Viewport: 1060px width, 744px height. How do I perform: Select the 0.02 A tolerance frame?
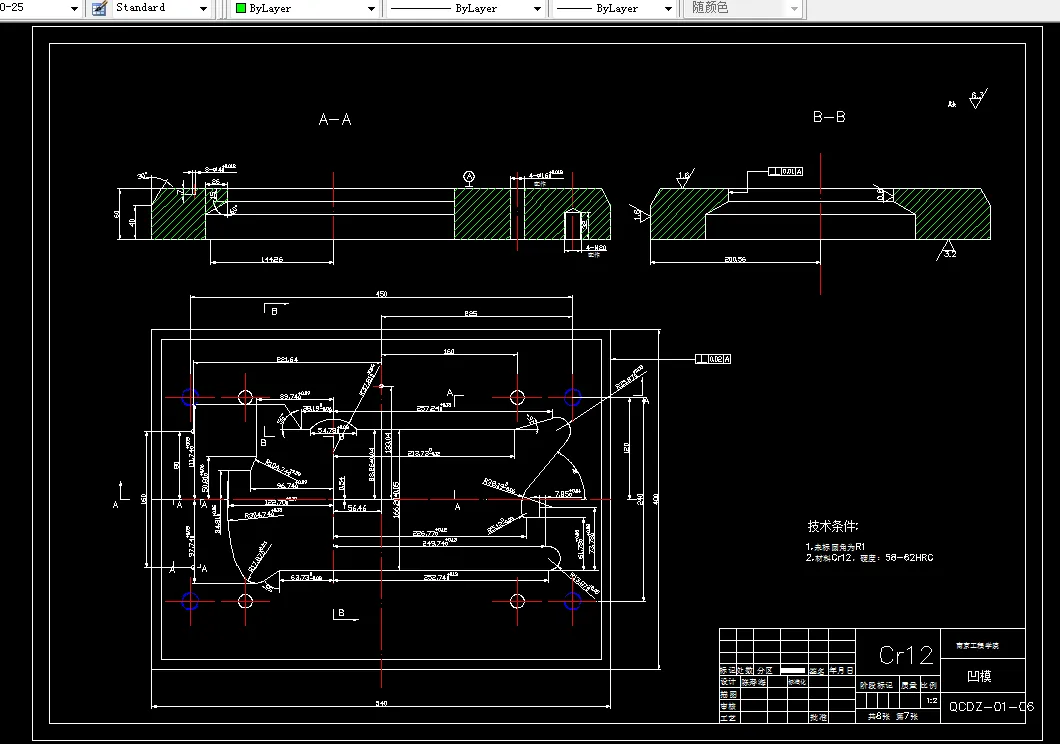click(x=713, y=359)
